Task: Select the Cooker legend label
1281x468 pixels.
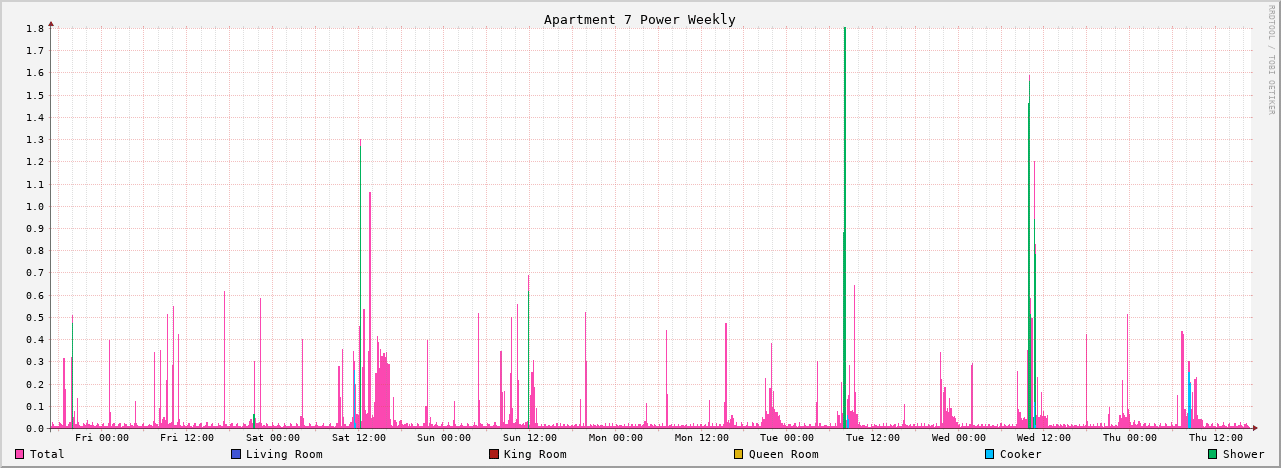Action: click(x=1020, y=454)
